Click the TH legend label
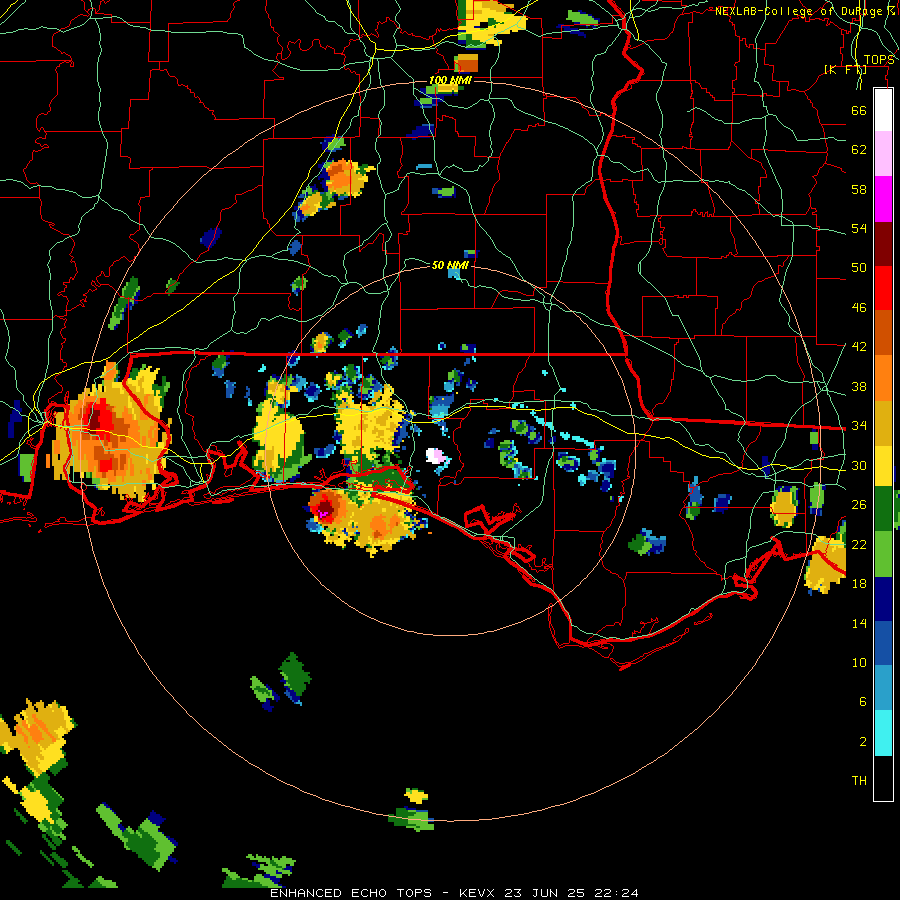 [x=859, y=781]
